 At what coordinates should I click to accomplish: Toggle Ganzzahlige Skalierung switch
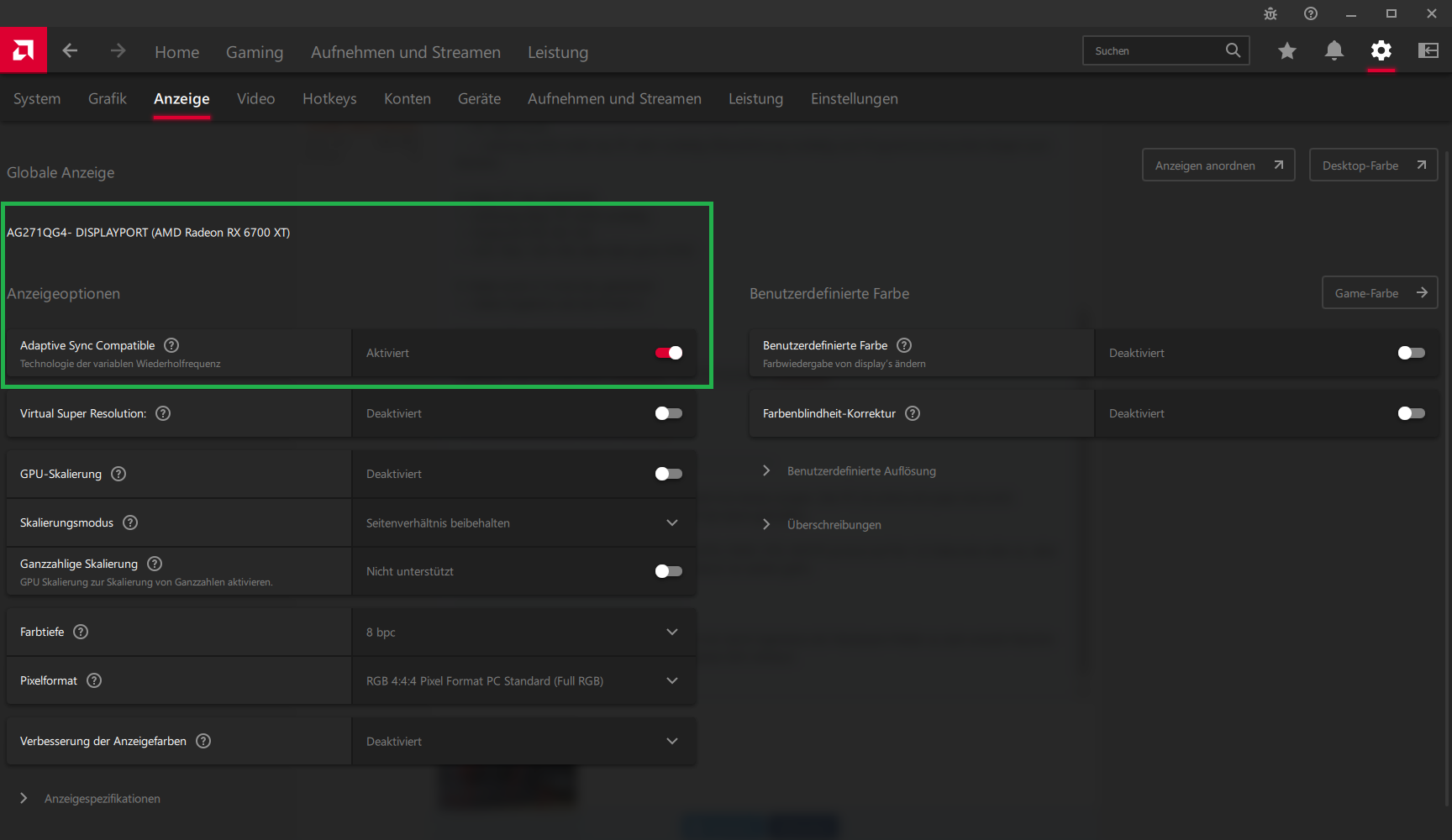(669, 571)
